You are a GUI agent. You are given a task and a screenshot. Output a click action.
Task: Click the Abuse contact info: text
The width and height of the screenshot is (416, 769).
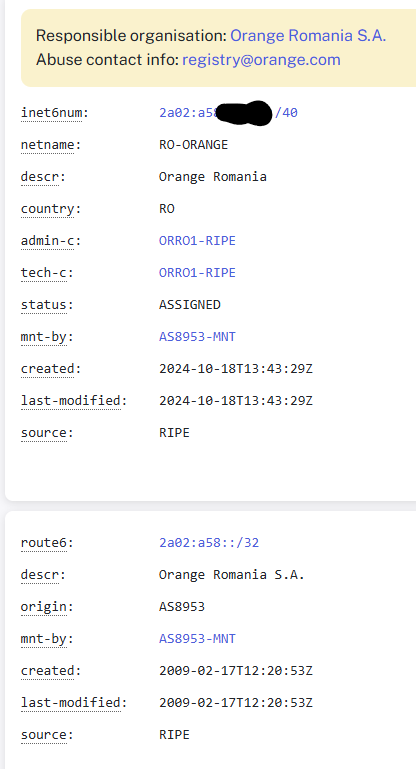tap(107, 60)
